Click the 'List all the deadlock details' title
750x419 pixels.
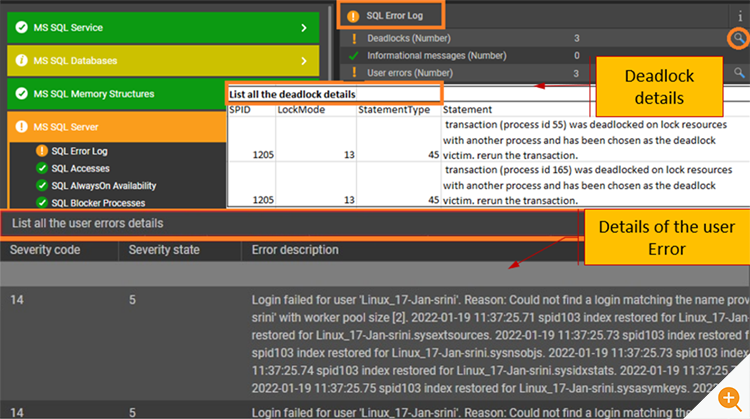292,94
